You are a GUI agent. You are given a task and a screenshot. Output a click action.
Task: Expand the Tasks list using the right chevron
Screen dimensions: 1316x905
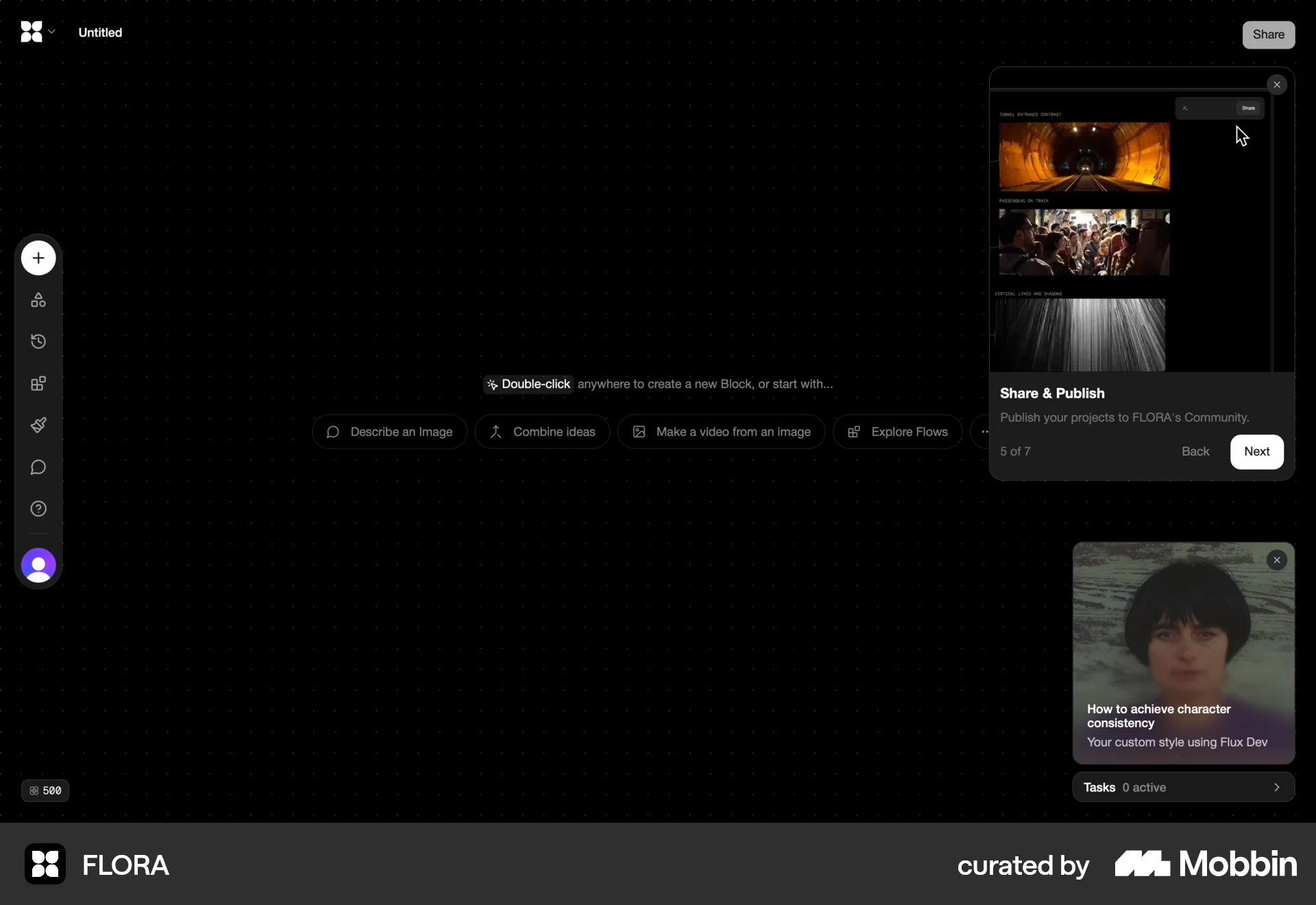[1277, 787]
